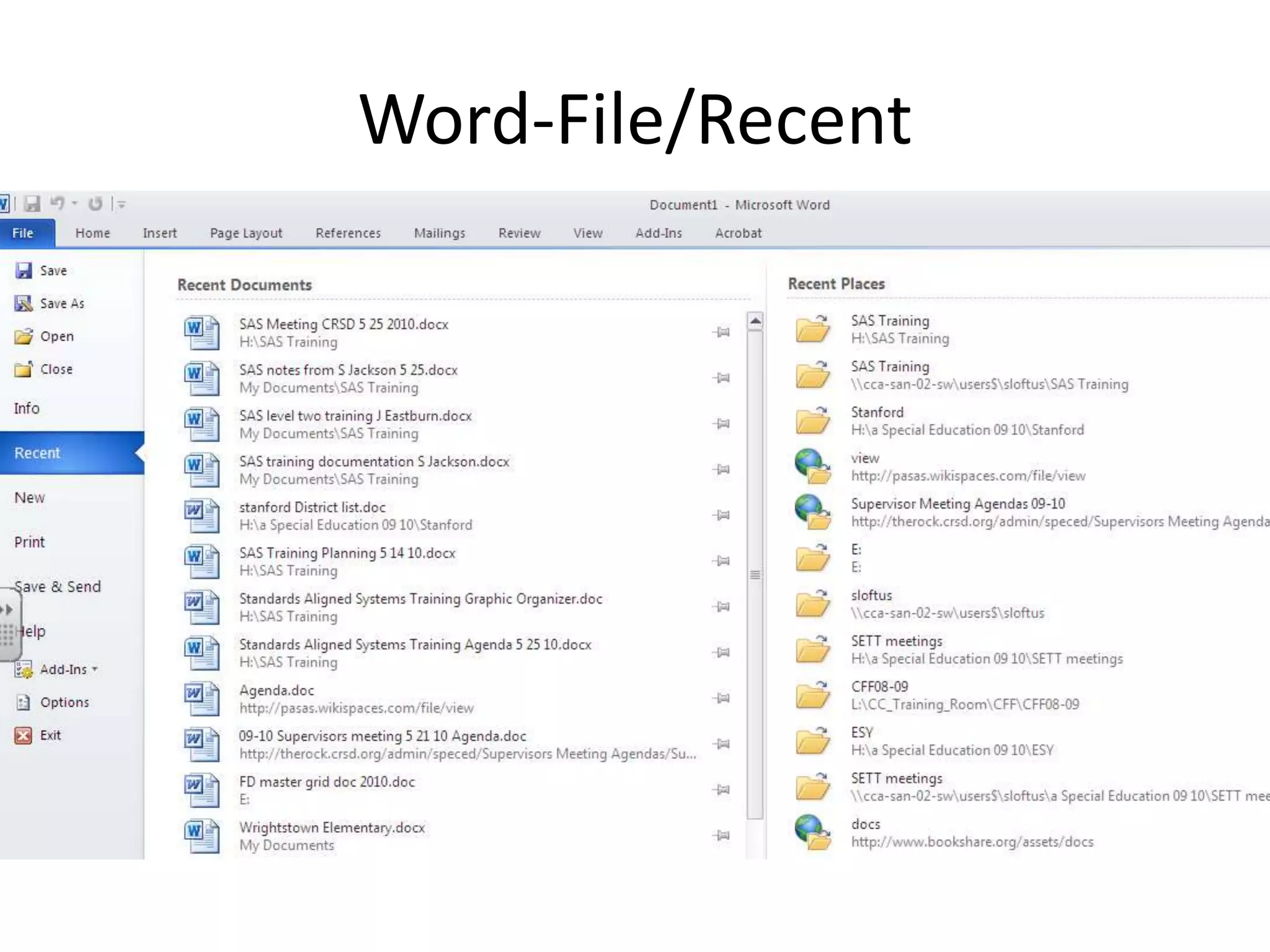Open the ESY folder icon
This screenshot has width=1270, height=952.
(813, 741)
